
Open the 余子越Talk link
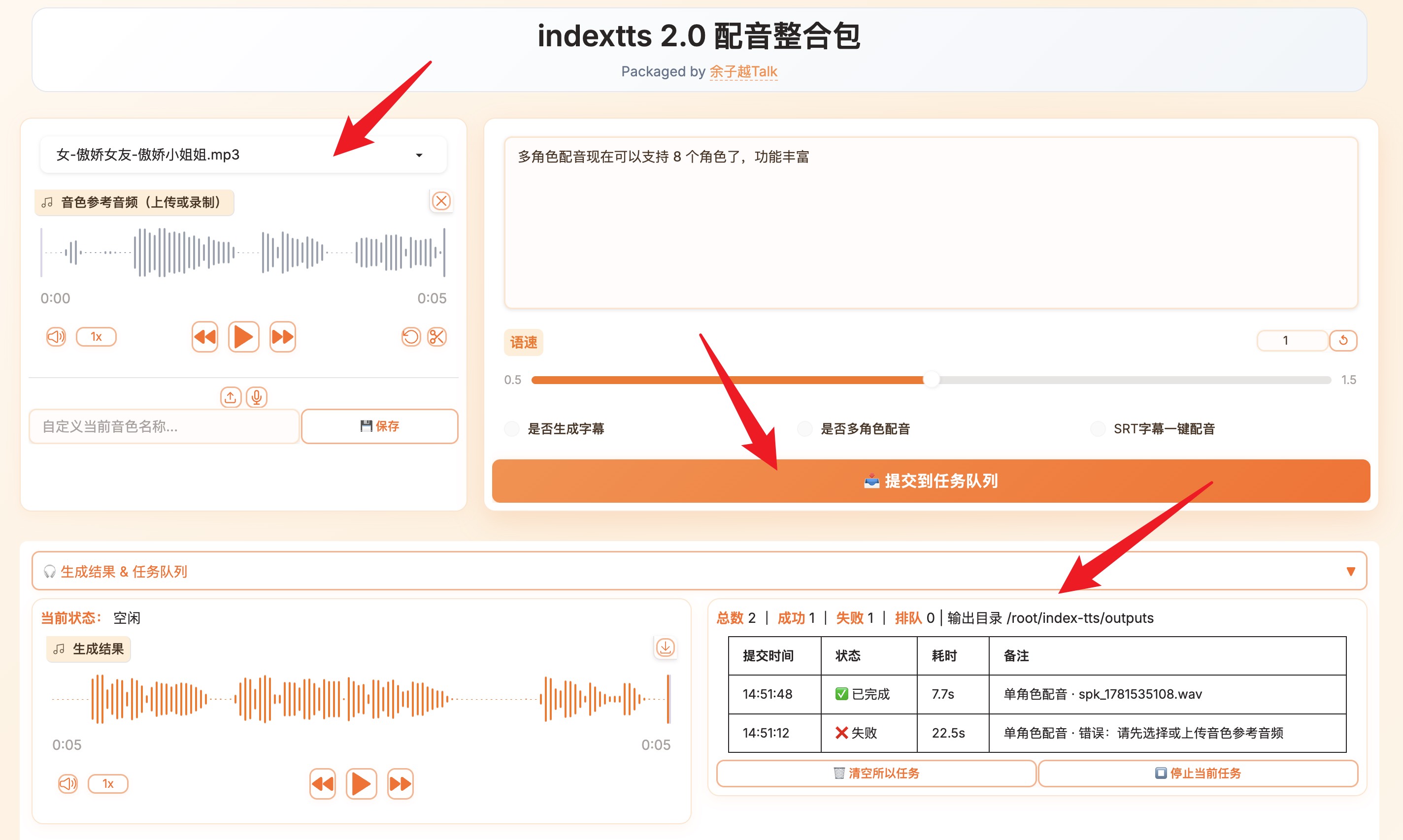pyautogui.click(x=743, y=71)
